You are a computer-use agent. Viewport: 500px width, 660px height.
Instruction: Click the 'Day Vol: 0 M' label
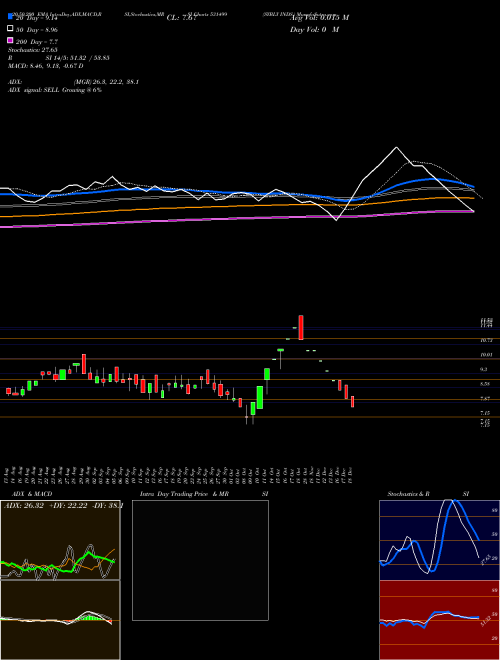pyautogui.click(x=314, y=29)
